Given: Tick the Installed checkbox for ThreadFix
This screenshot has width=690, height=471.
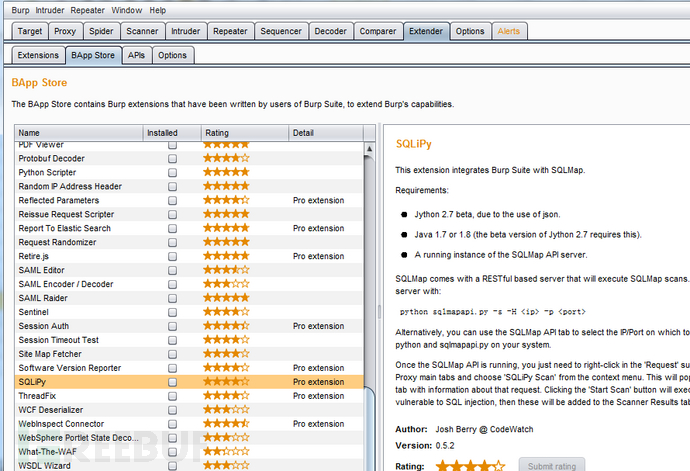Looking at the screenshot, I should (172, 396).
